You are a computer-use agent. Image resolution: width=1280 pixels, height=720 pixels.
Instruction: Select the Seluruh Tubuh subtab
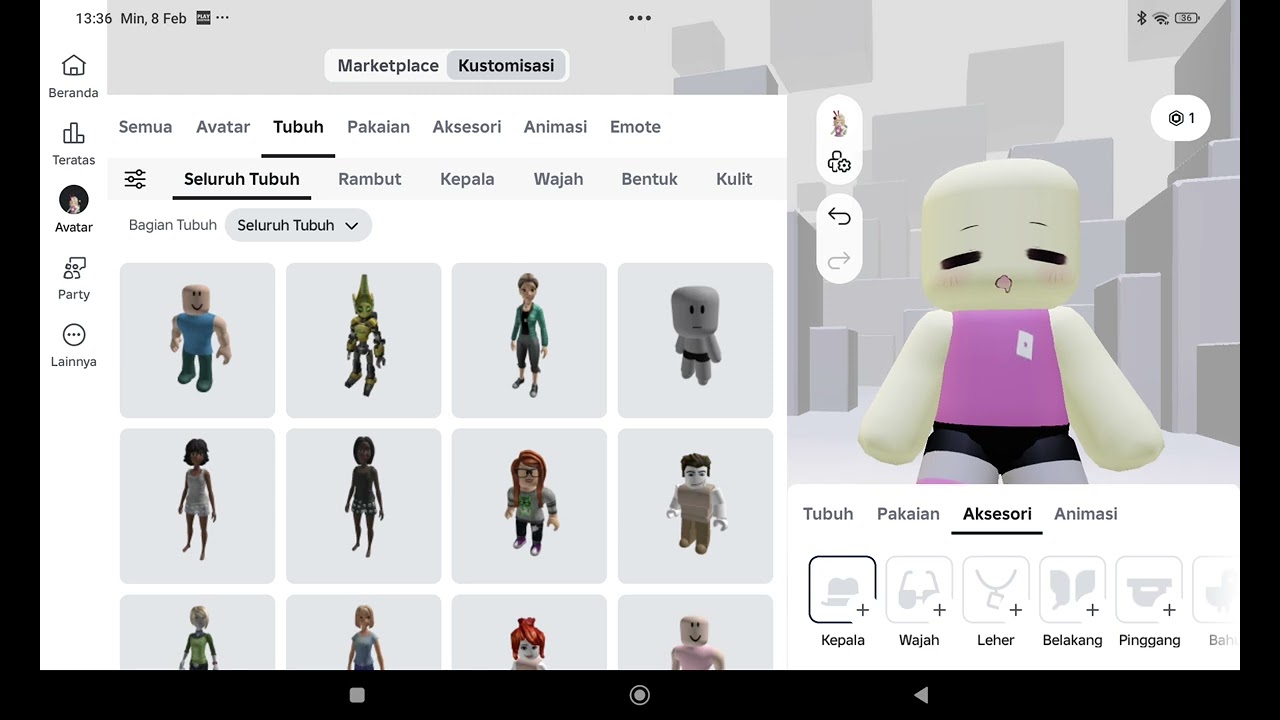pos(242,179)
